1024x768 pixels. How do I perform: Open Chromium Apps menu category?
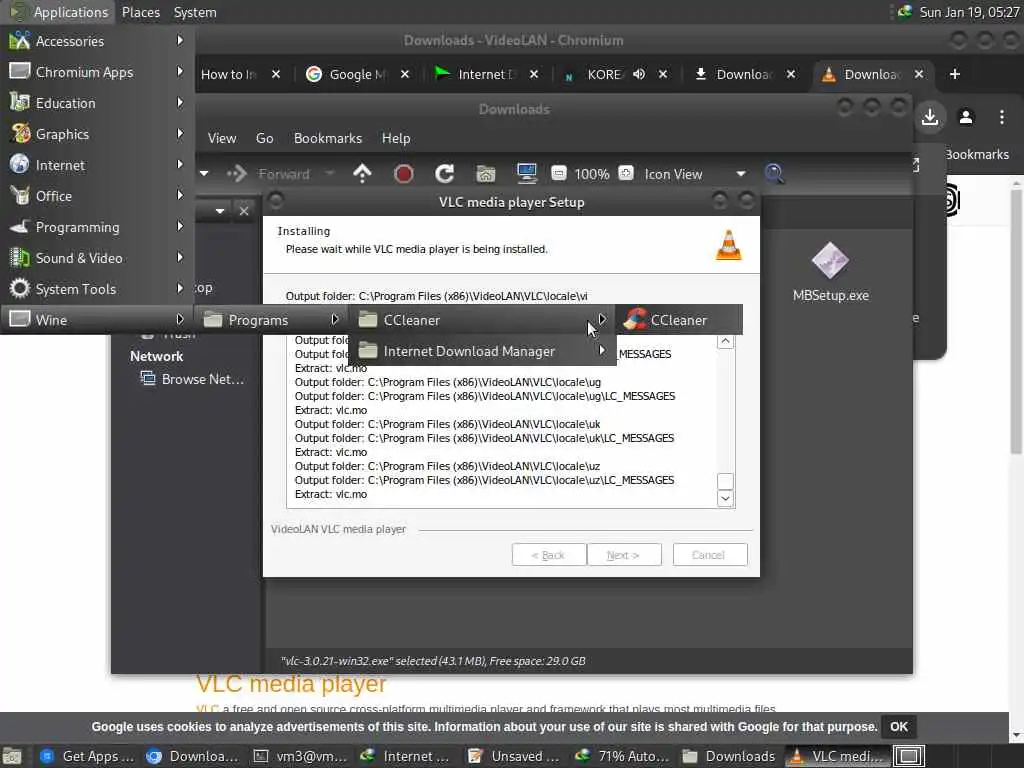click(x=97, y=72)
